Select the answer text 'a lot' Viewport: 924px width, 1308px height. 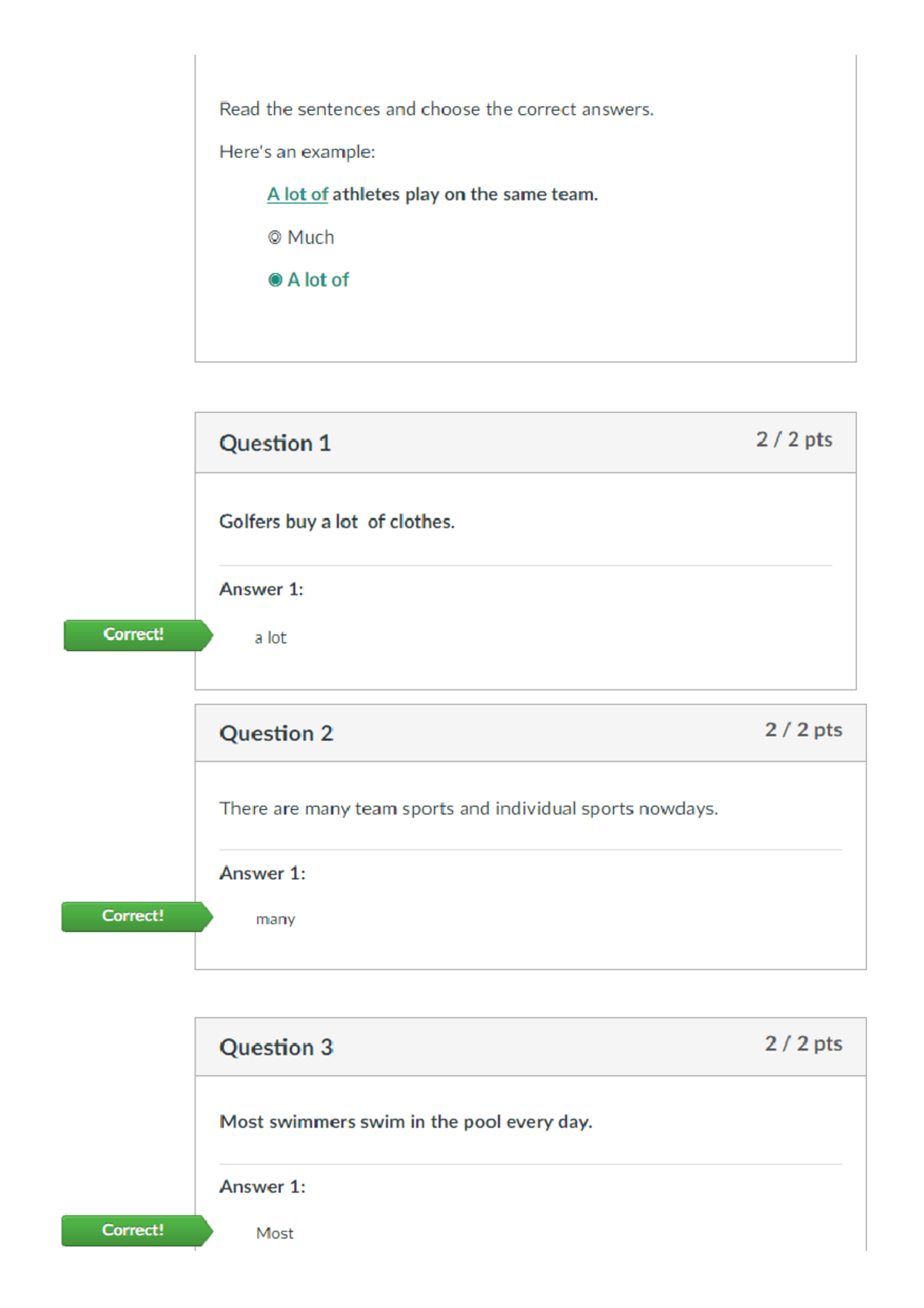point(270,637)
